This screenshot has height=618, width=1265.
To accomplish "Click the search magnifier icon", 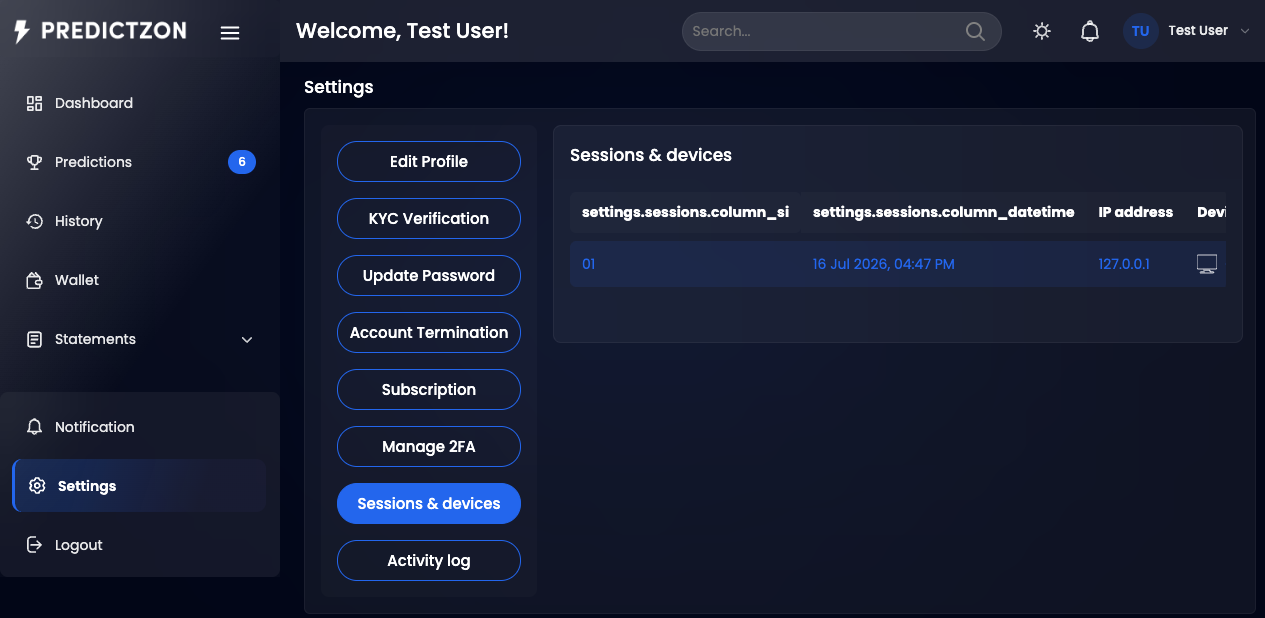I will pyautogui.click(x=975, y=31).
